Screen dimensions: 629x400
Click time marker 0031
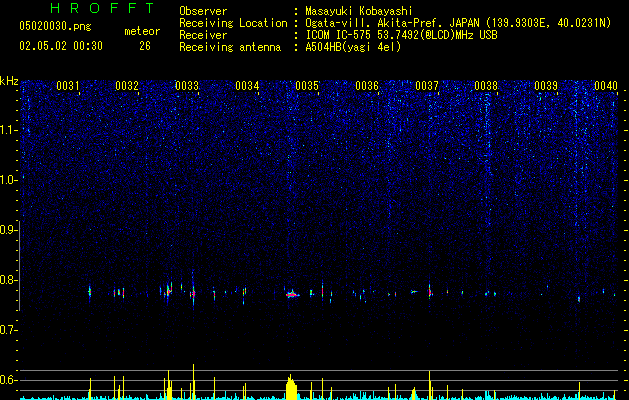point(67,86)
